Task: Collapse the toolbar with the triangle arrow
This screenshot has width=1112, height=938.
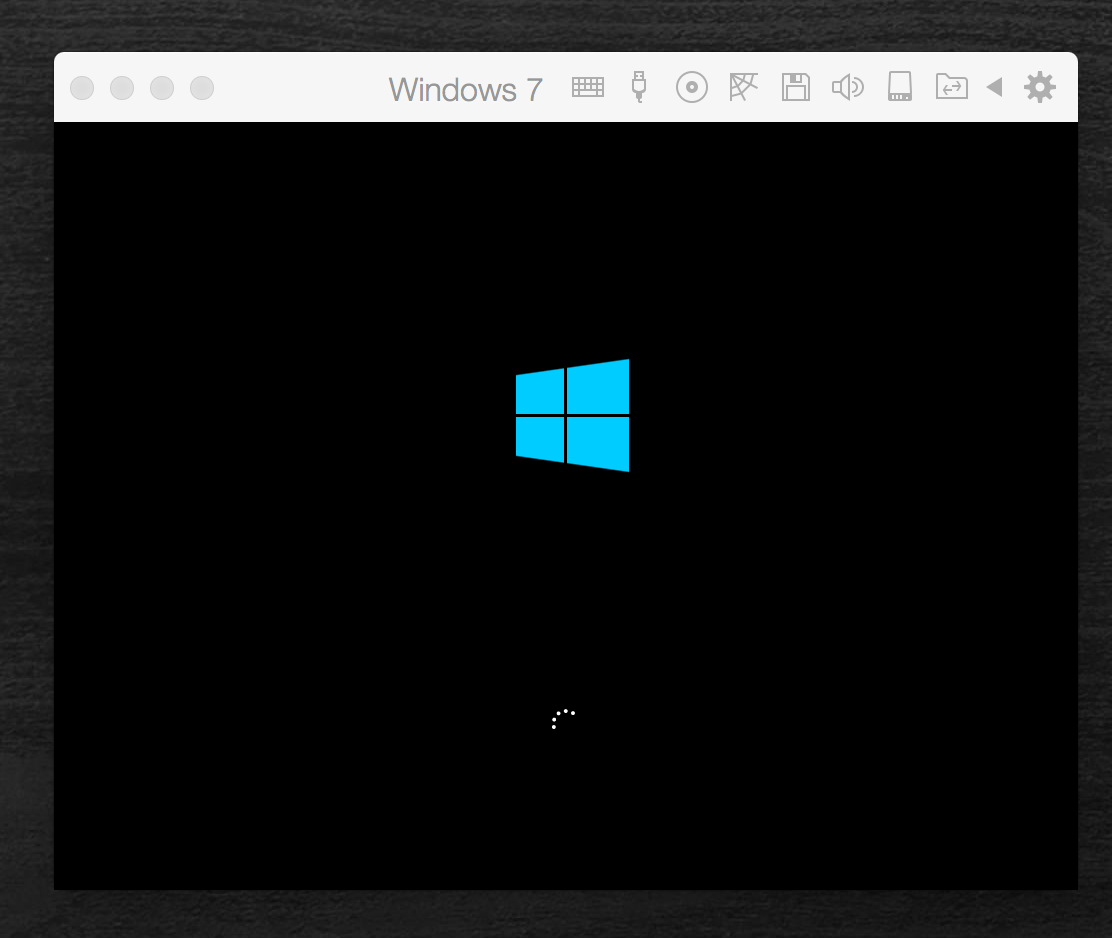Action: point(994,87)
